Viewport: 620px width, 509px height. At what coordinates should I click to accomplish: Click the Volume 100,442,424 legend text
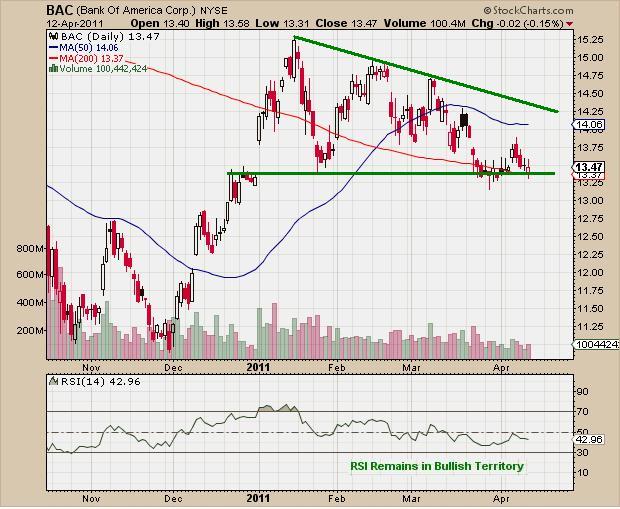[103, 69]
